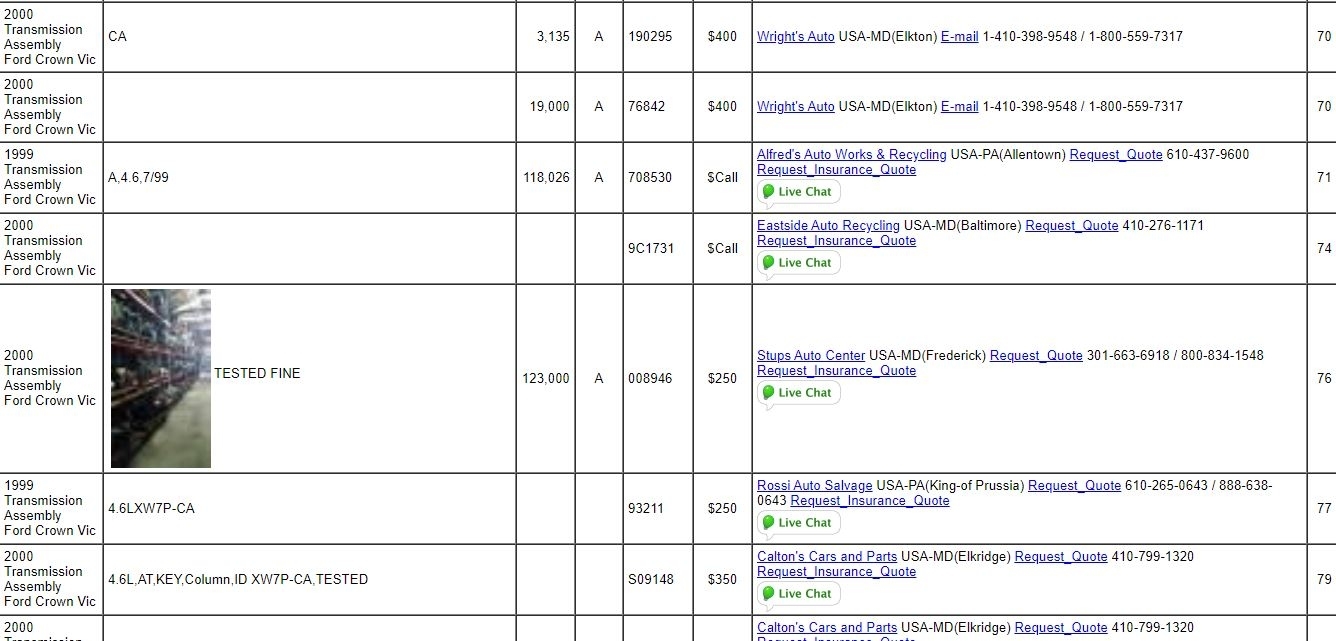
Task: Open Wright's Auto link in stock 190295 row
Action: 795,36
